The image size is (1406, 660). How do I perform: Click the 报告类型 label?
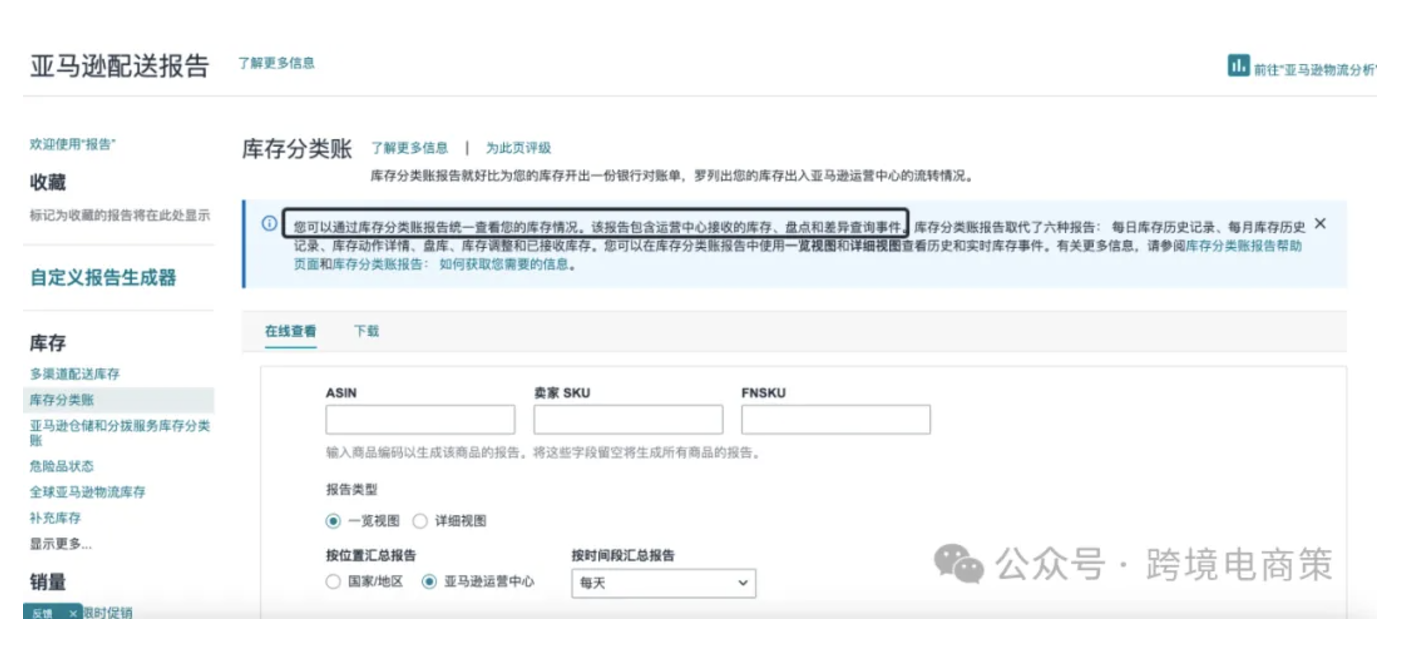click(352, 490)
